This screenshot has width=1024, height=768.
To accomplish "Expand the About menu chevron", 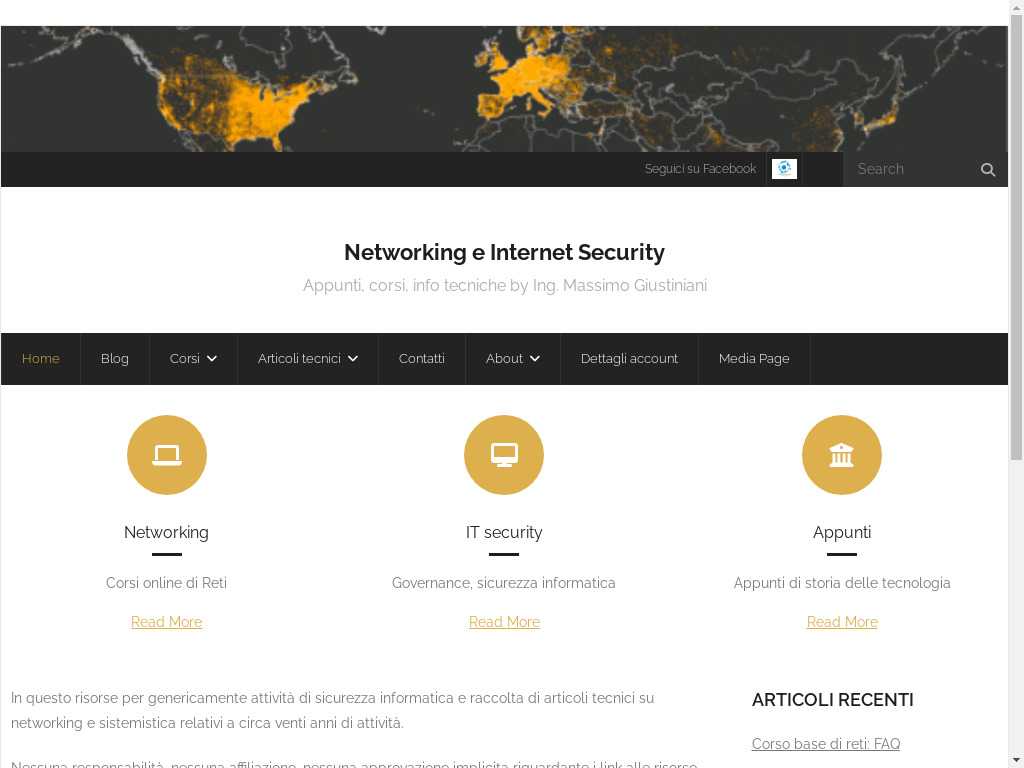I will coord(535,359).
